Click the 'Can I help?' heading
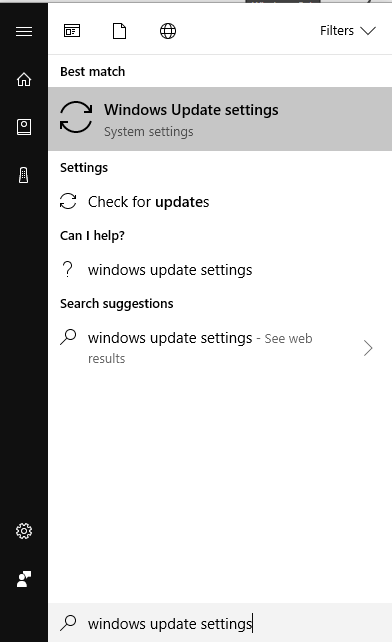Image resolution: width=392 pixels, height=642 pixels. tap(92, 235)
